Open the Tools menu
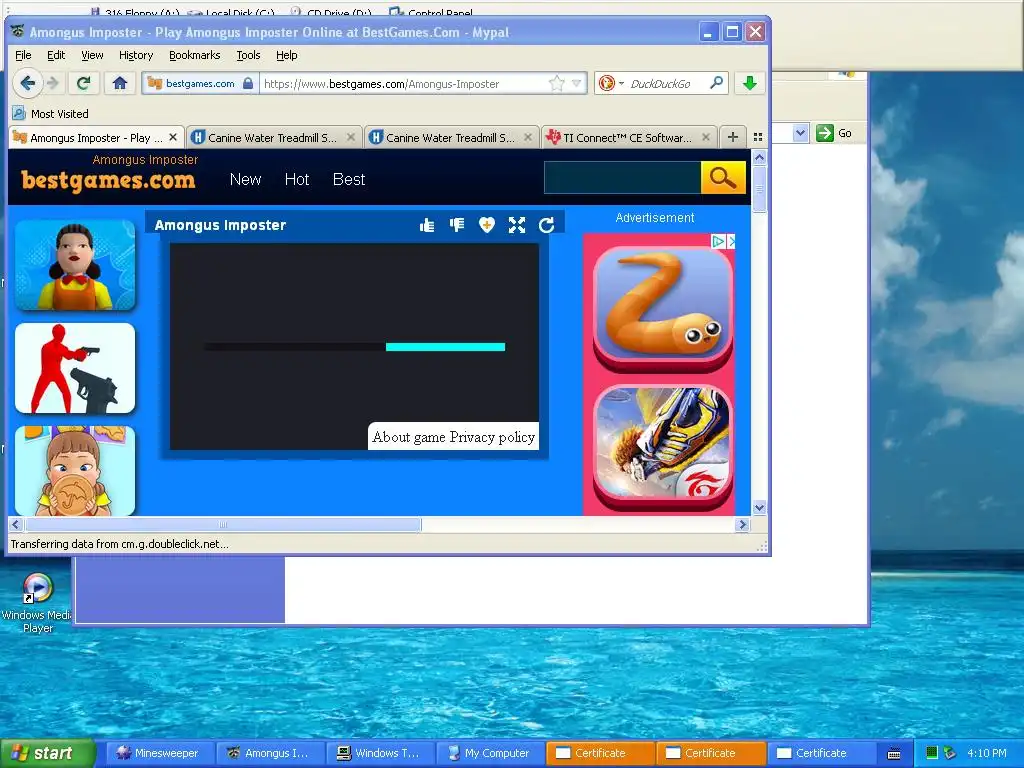 tap(248, 55)
